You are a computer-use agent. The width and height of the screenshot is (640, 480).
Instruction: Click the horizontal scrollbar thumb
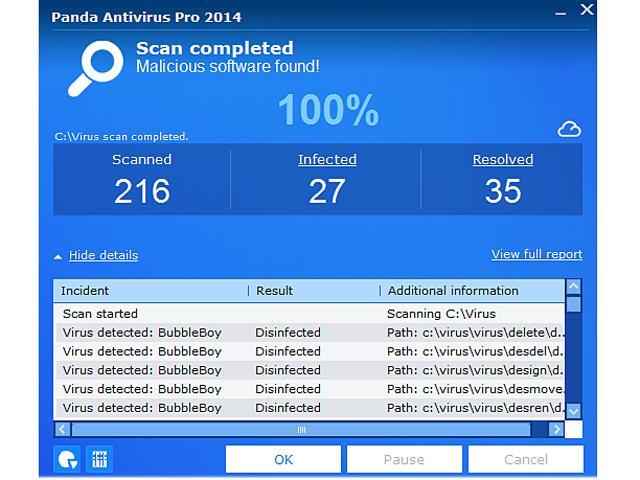[x=301, y=429]
